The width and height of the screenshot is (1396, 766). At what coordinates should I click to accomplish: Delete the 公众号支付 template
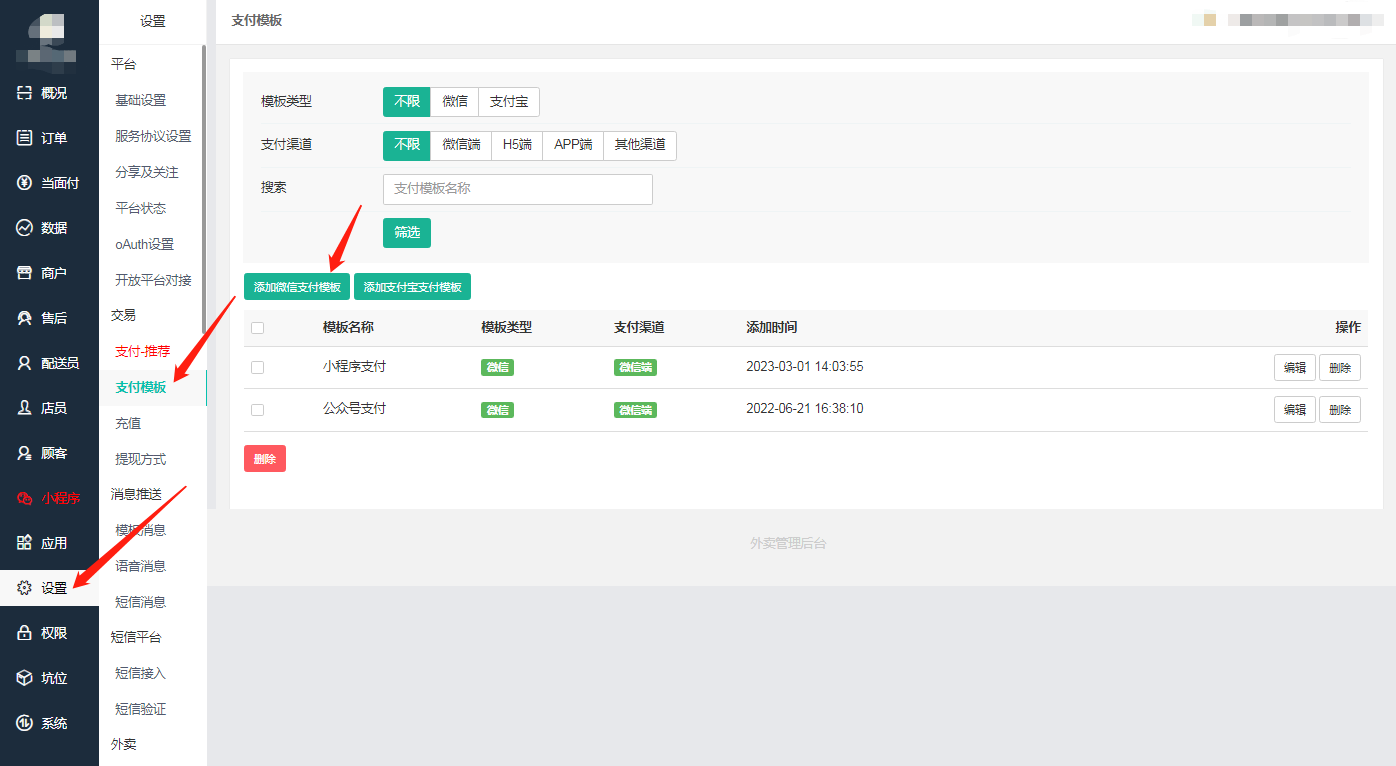(x=1340, y=410)
